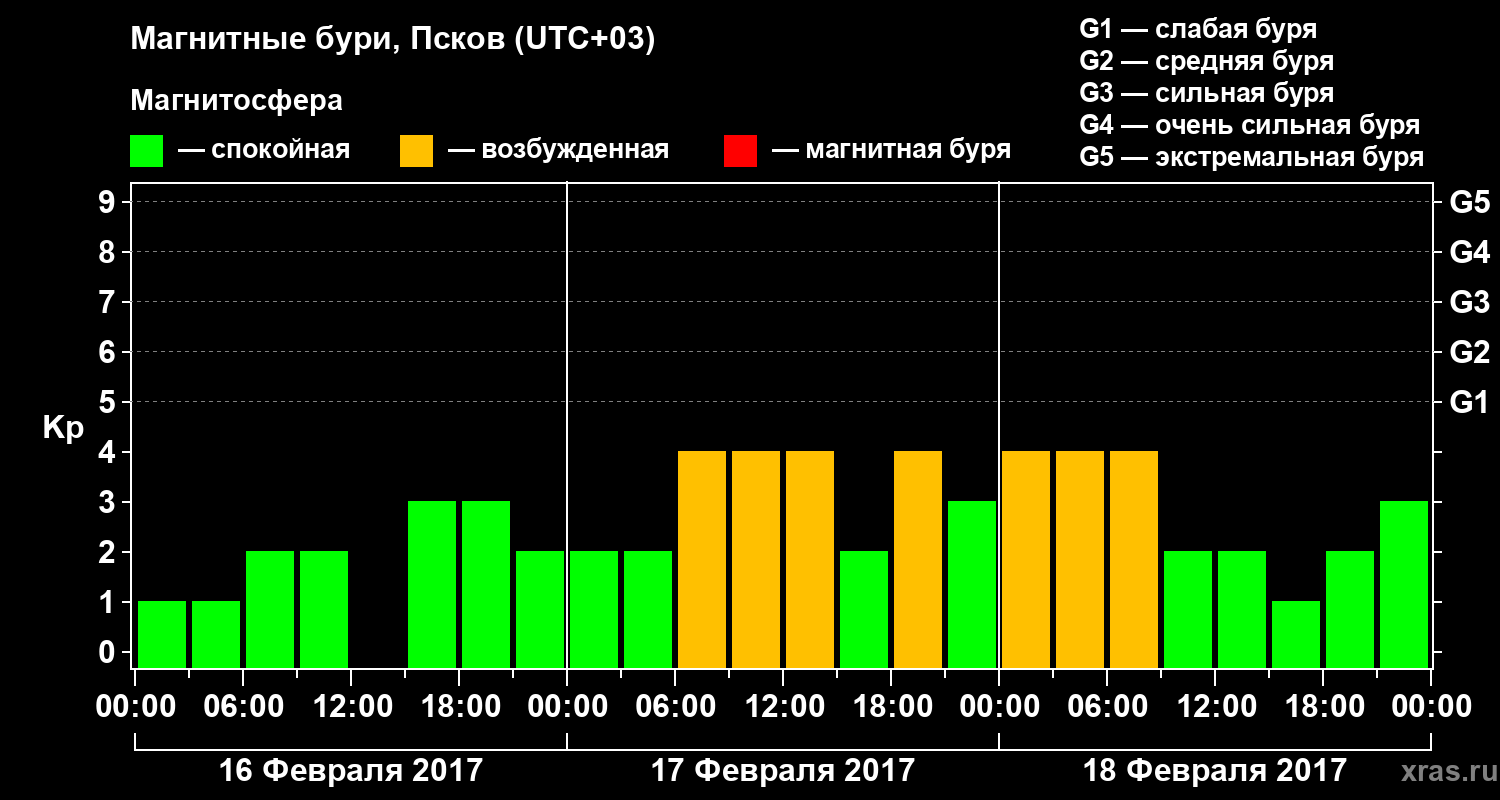Click the 'G5 — экстремальная буря' legend line
The height and width of the screenshot is (800, 1500).
tap(1252, 157)
